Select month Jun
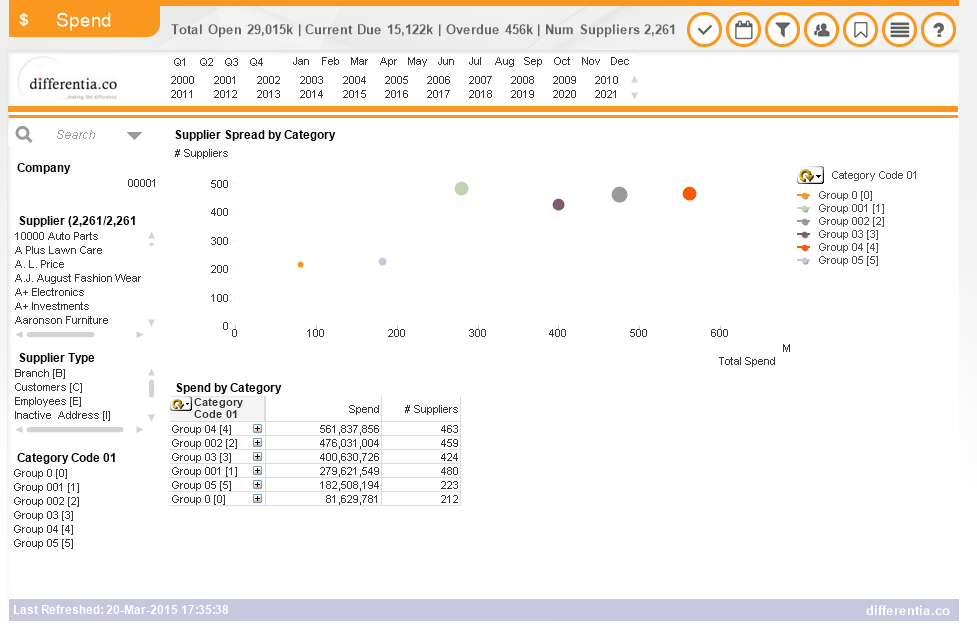 tap(446, 61)
